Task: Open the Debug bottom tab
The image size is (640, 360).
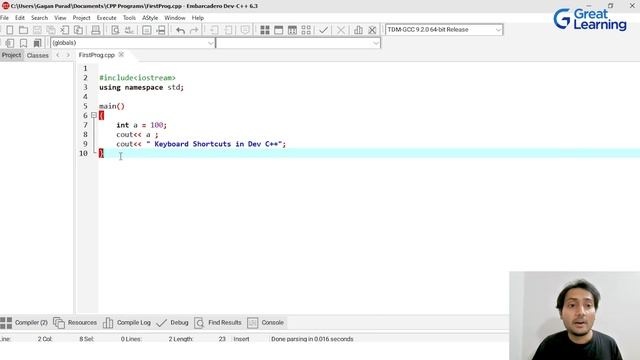Action: coord(172,323)
